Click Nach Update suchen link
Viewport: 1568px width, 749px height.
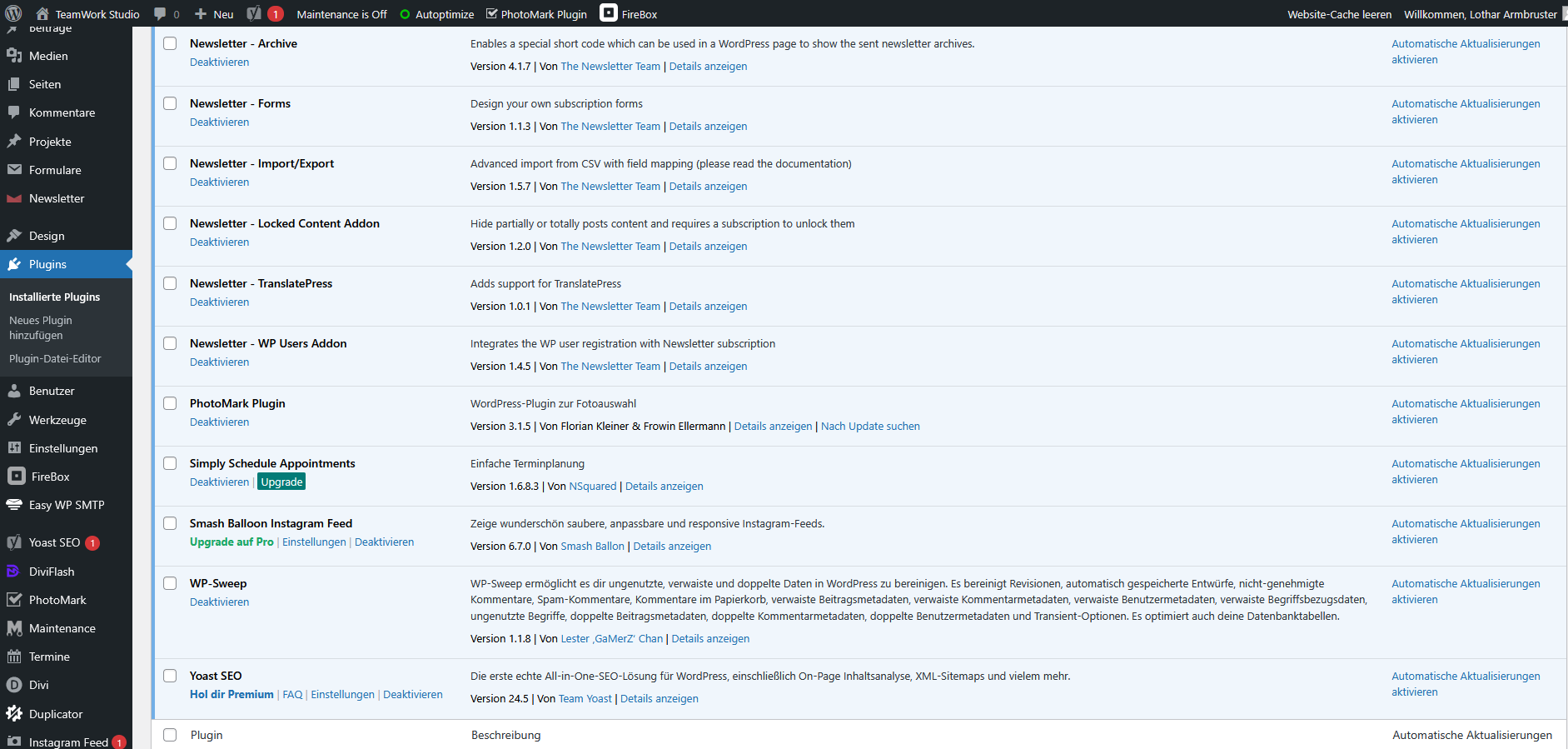(x=870, y=426)
